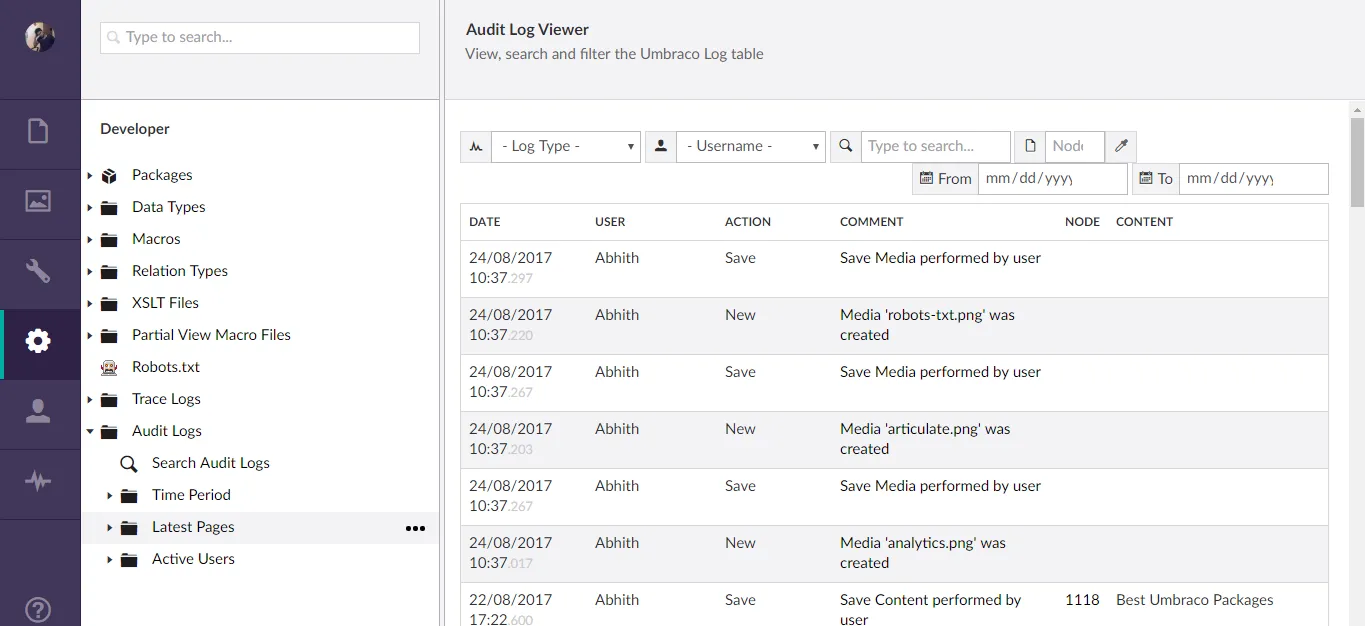Sort by ACTION column header
The image size is (1365, 626).
748,222
